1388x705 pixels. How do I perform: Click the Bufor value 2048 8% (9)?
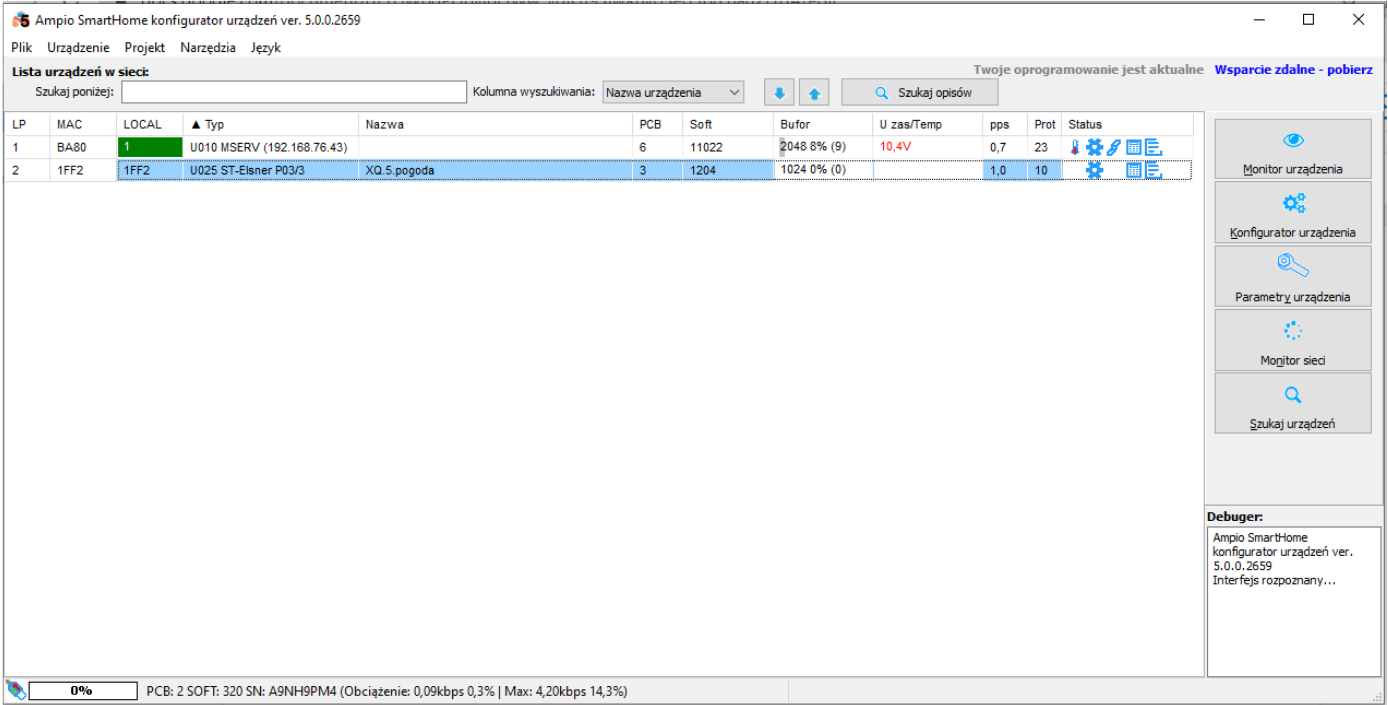coord(813,147)
